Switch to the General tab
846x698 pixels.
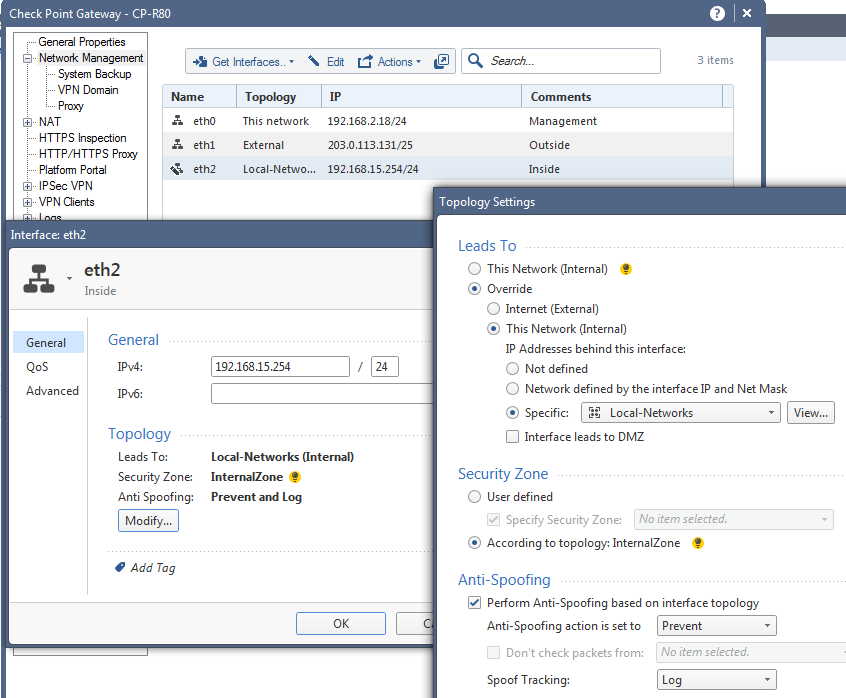click(x=49, y=343)
